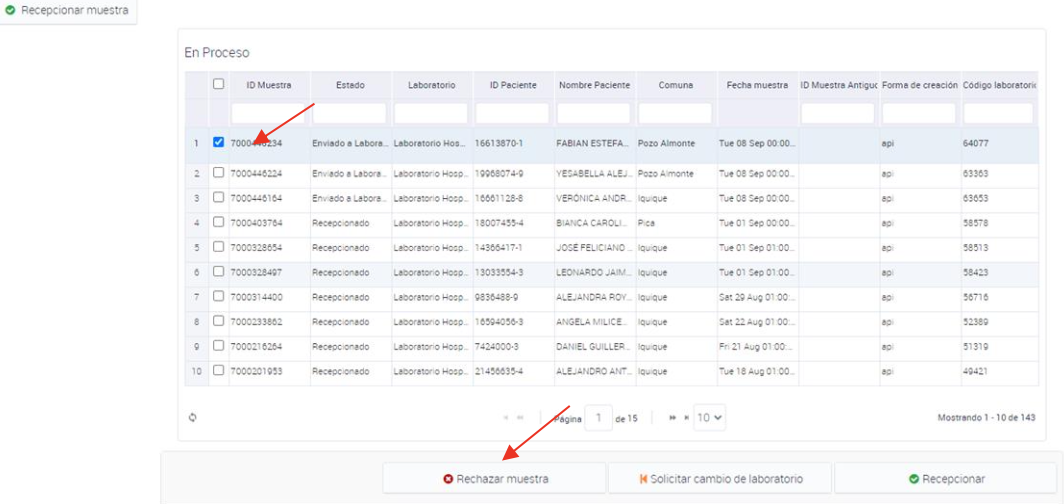The height and width of the screenshot is (504, 1064).
Task: Click LEONARDO JAIM... name cell
Action: coord(594,273)
